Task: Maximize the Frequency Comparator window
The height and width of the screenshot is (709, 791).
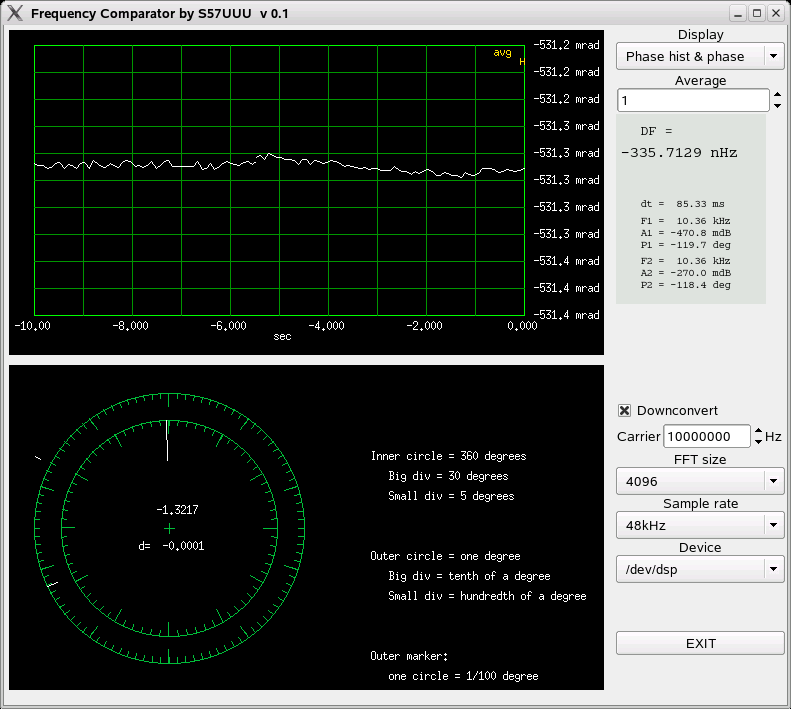Action: 757,14
